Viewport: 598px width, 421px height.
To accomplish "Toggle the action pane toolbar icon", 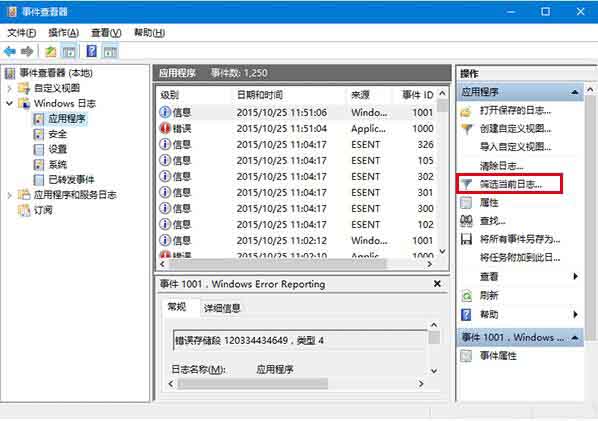I will pyautogui.click(x=111, y=51).
